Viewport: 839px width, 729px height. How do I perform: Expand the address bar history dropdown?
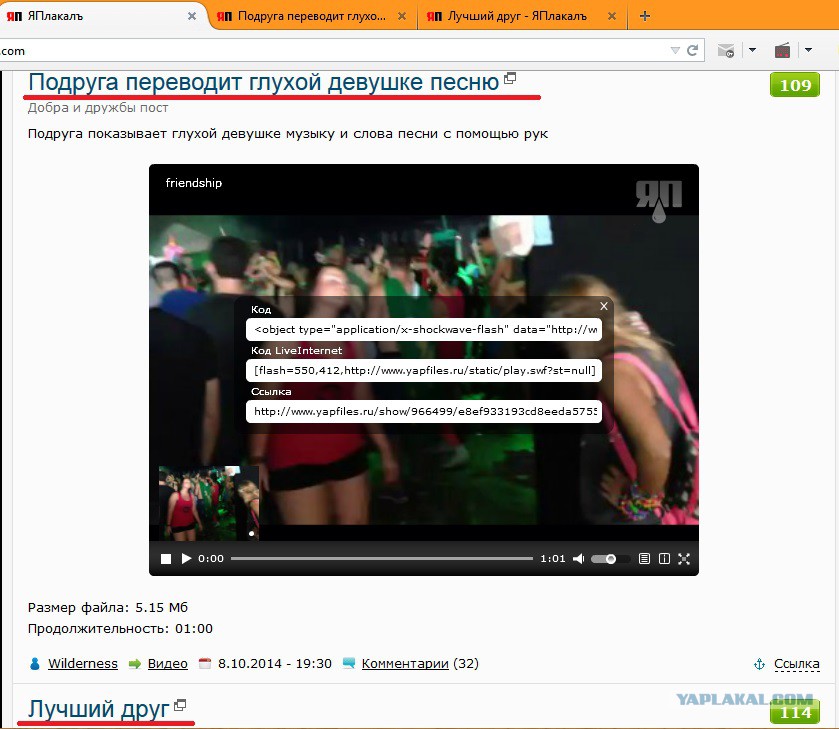tap(675, 50)
